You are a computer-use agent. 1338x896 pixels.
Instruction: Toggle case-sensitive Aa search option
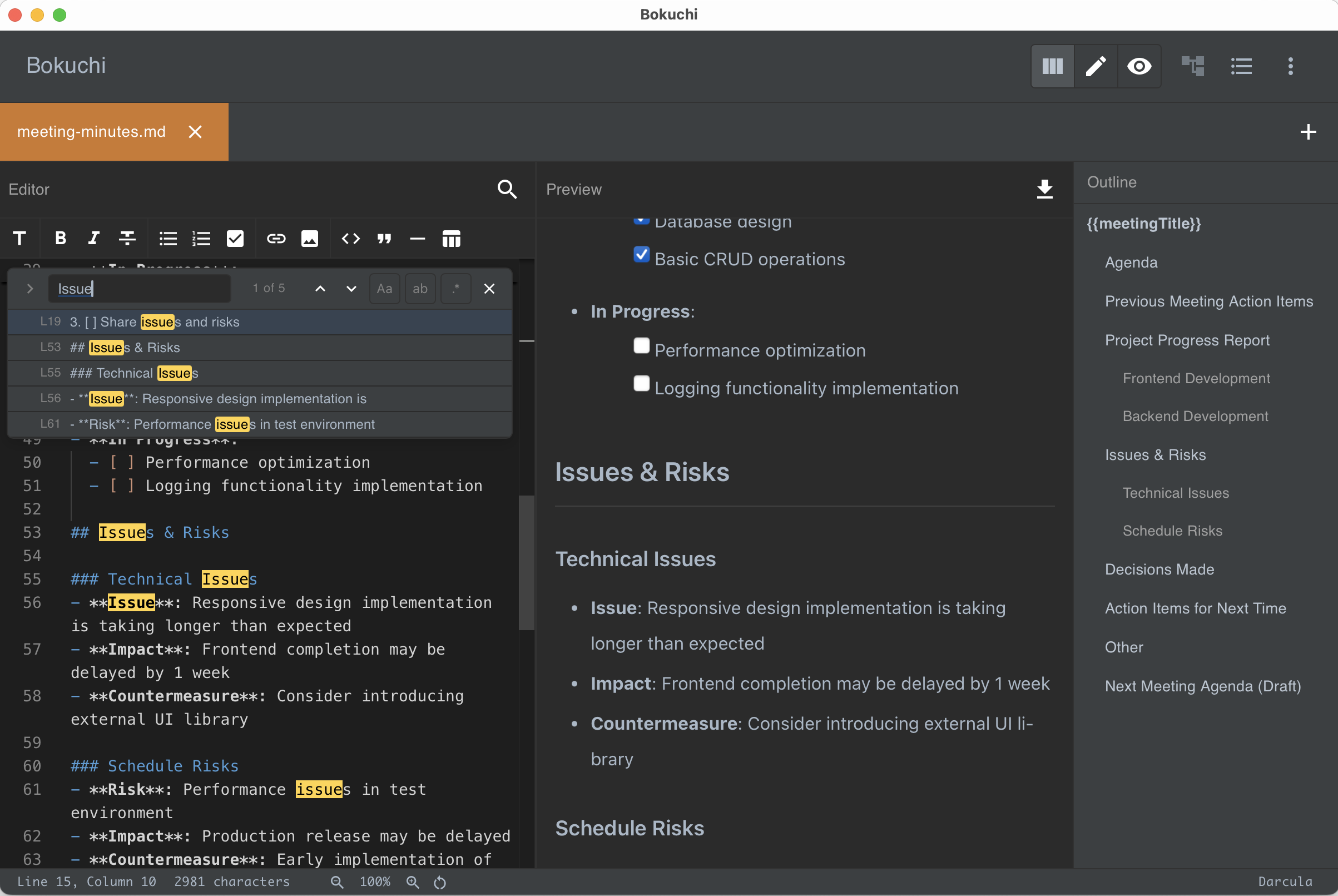click(x=384, y=289)
